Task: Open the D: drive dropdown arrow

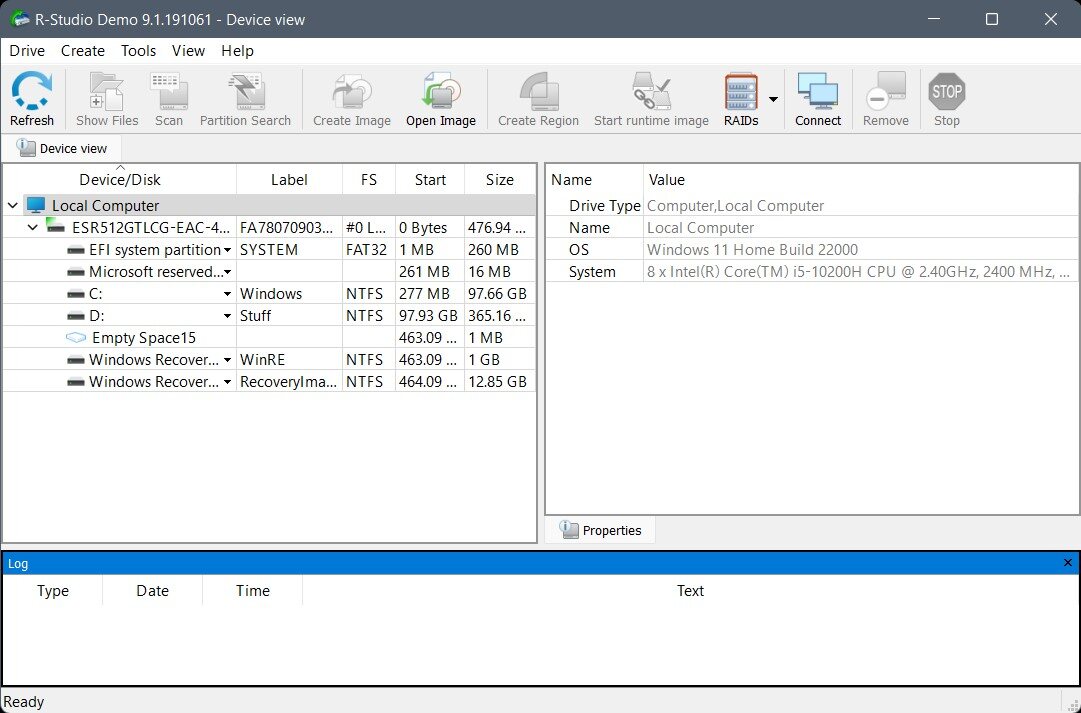Action: click(227, 317)
